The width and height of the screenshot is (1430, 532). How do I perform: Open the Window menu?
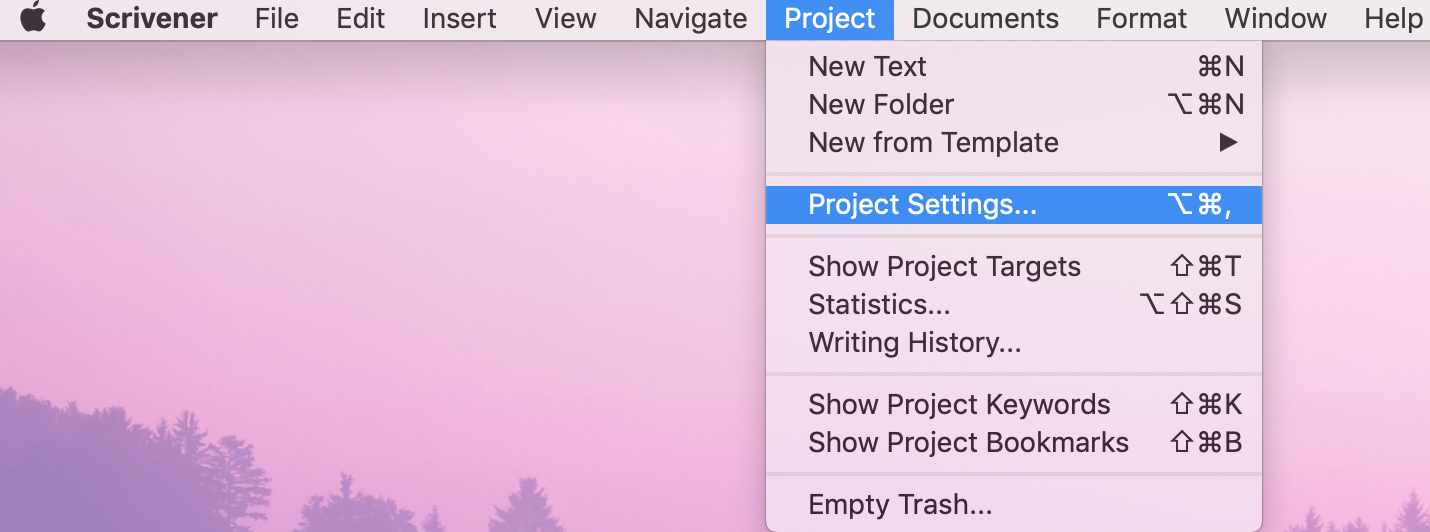point(1276,18)
